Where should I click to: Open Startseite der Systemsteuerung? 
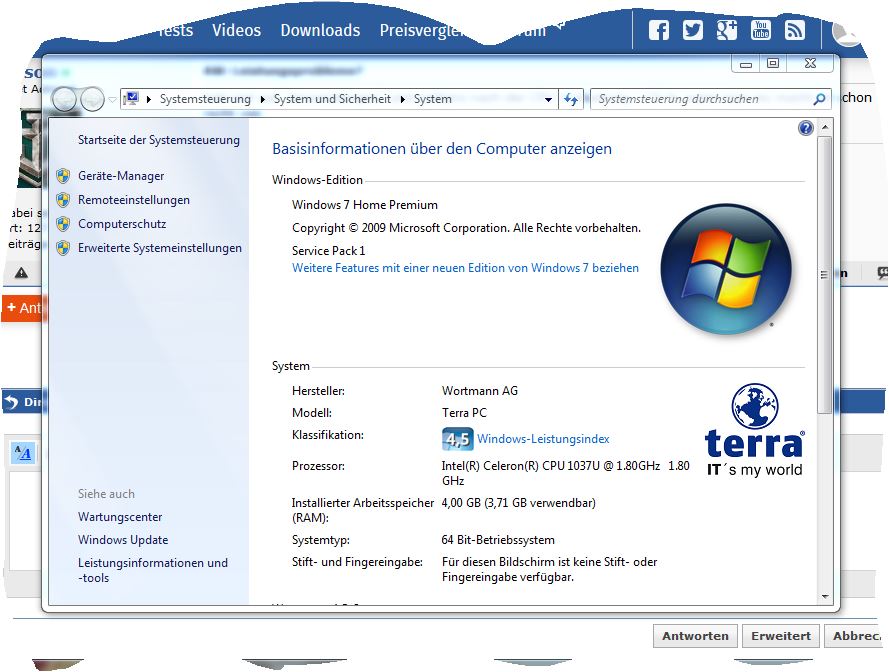click(x=159, y=140)
